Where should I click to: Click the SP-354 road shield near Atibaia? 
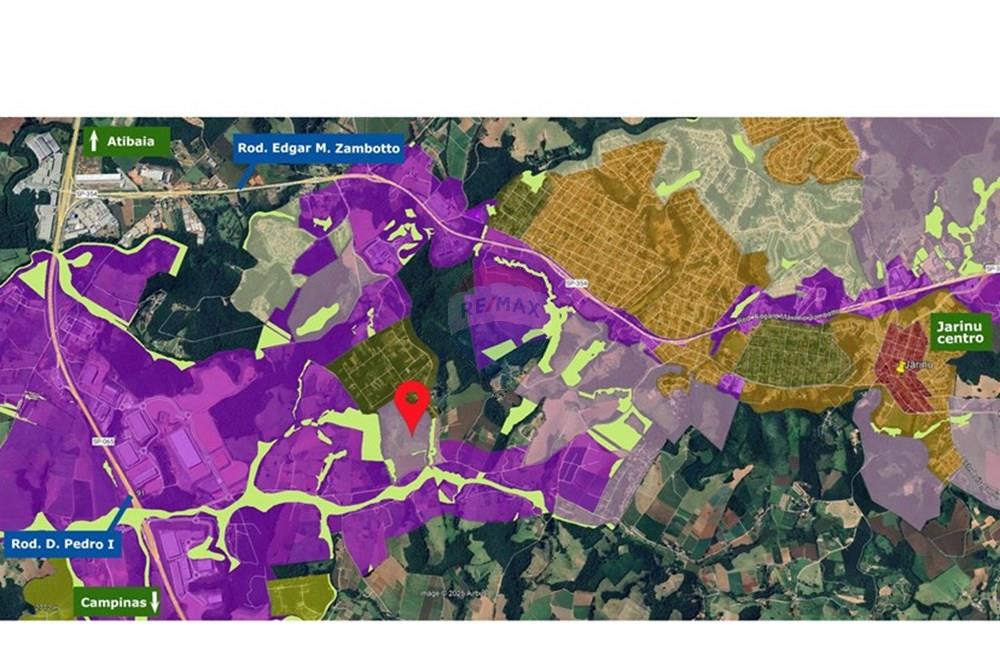(83, 191)
